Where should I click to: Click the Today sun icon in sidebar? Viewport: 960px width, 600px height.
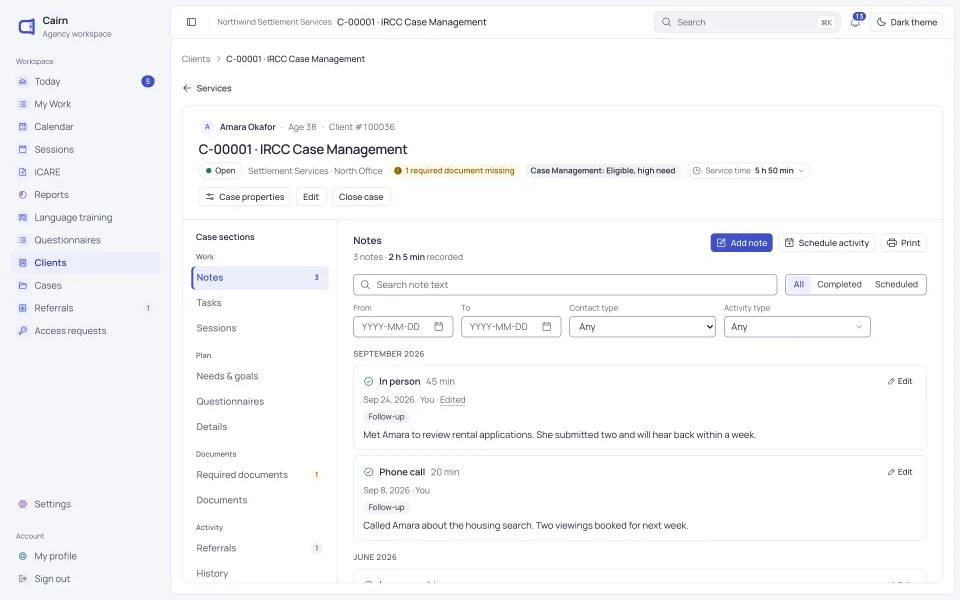click(x=23, y=81)
